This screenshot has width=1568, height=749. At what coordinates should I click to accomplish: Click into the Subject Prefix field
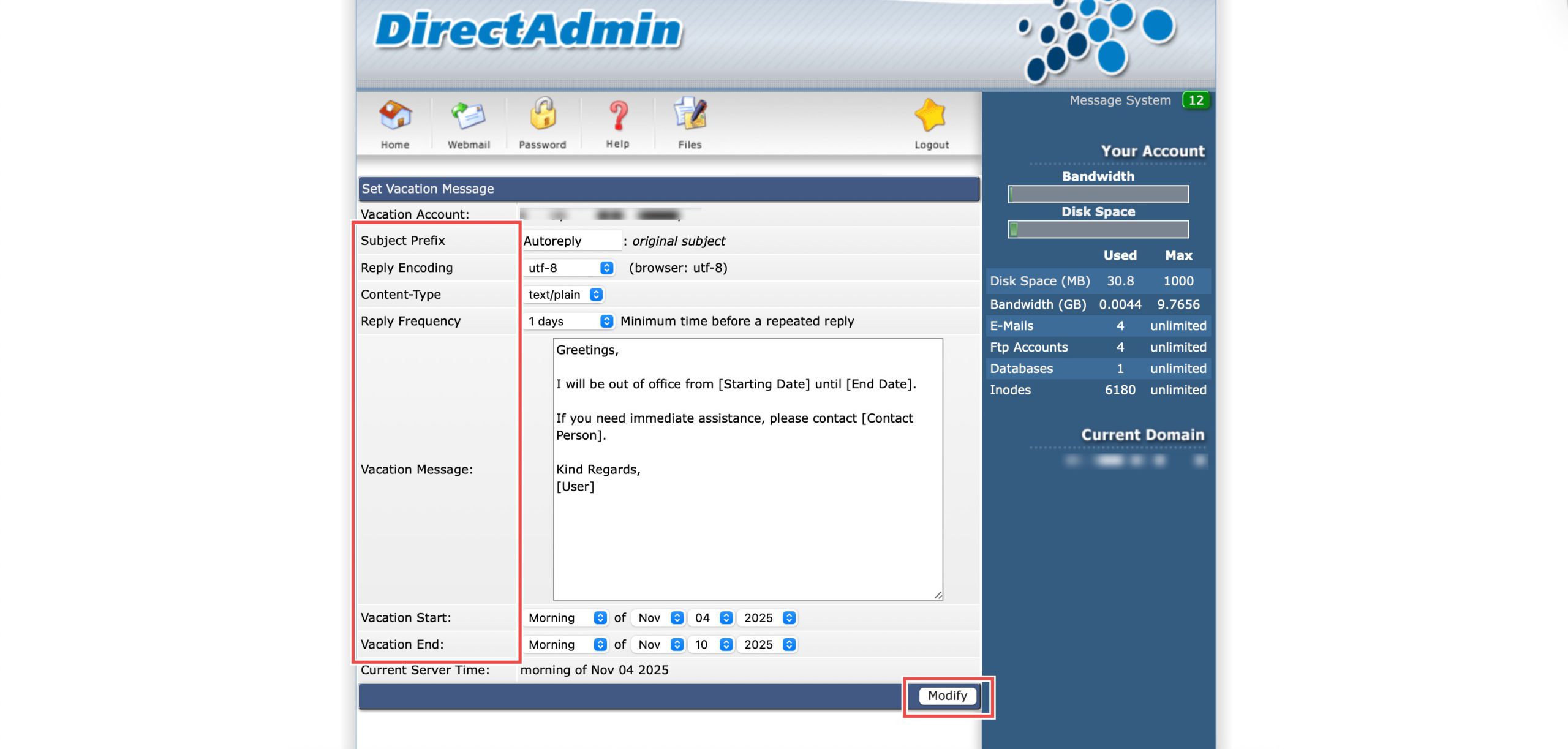571,241
